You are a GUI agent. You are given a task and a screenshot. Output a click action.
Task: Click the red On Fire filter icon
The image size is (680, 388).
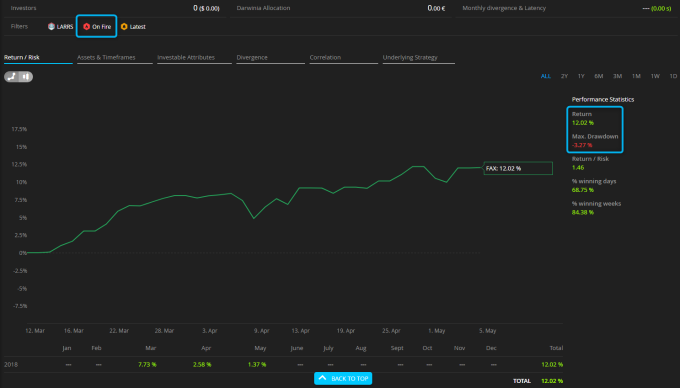[86, 26]
